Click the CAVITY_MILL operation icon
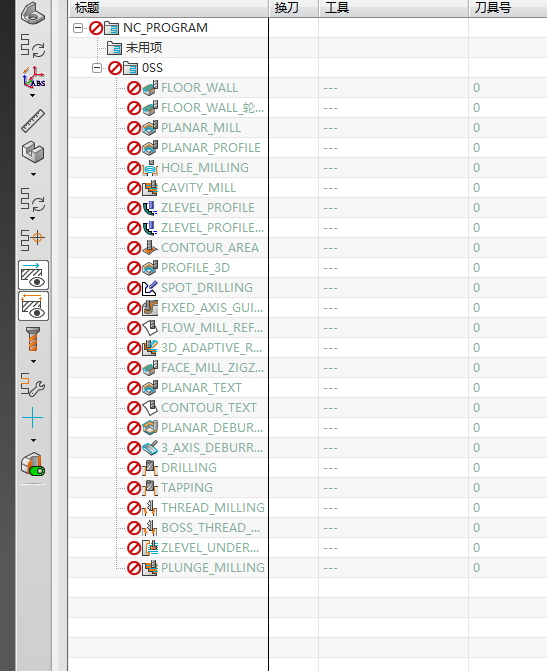The image size is (547, 671). tap(150, 188)
